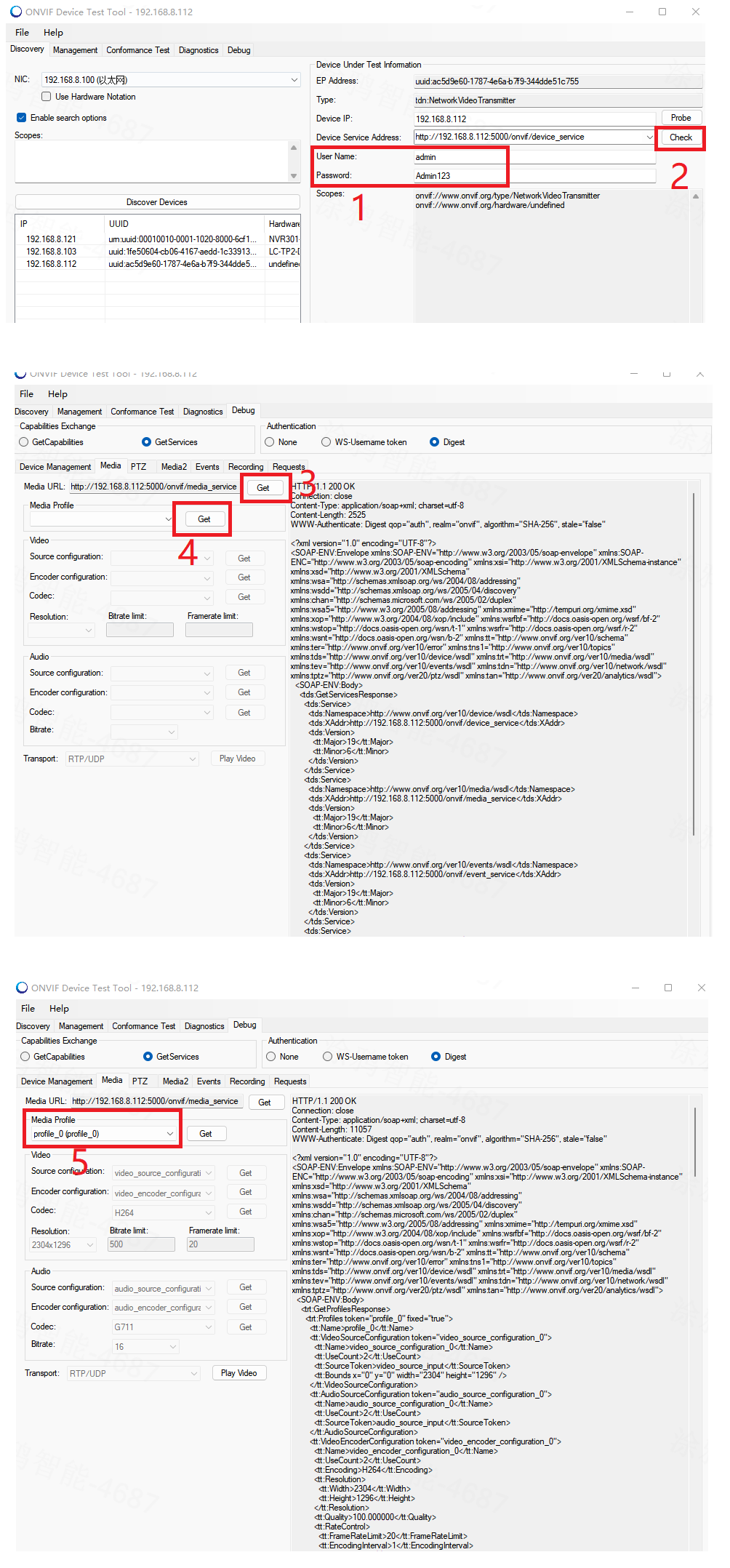The image size is (730, 1568).
Task: Select the device row 192.168.8.121
Action: [157, 239]
